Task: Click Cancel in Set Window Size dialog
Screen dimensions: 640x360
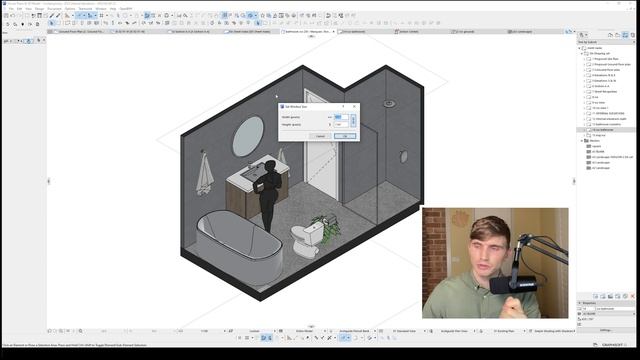Action: click(320, 136)
